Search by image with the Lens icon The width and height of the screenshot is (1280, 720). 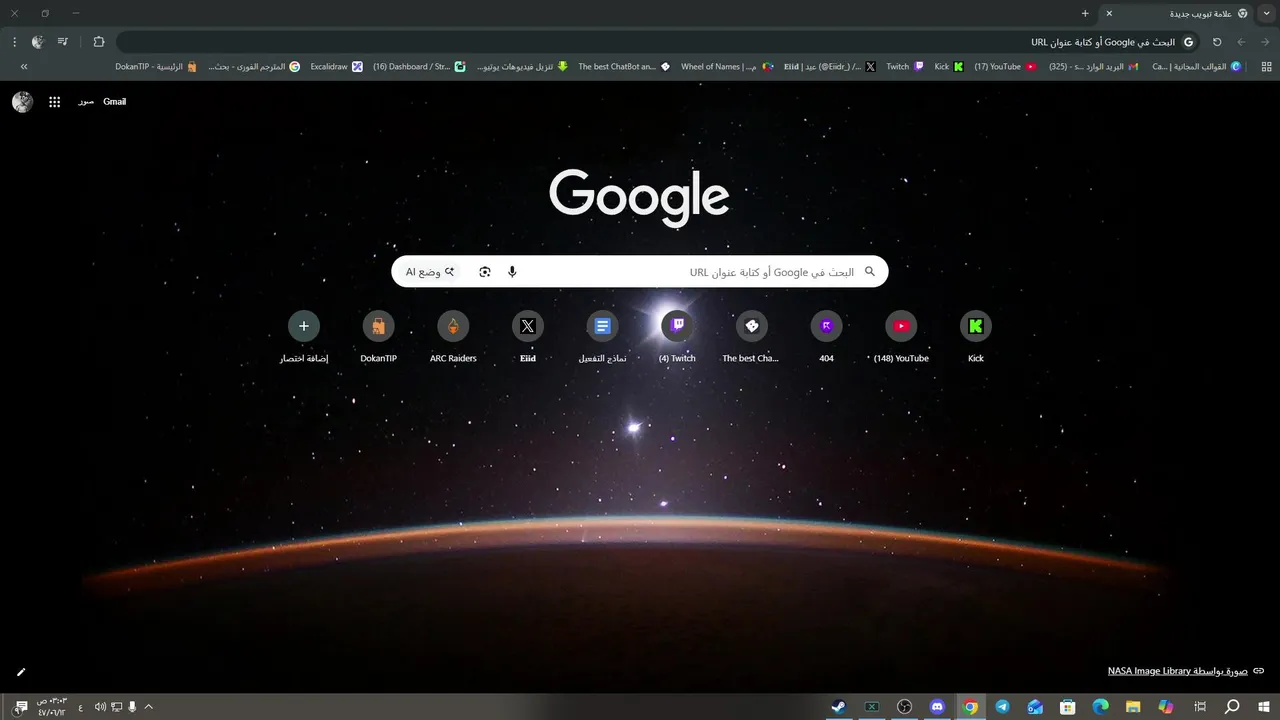(x=485, y=272)
